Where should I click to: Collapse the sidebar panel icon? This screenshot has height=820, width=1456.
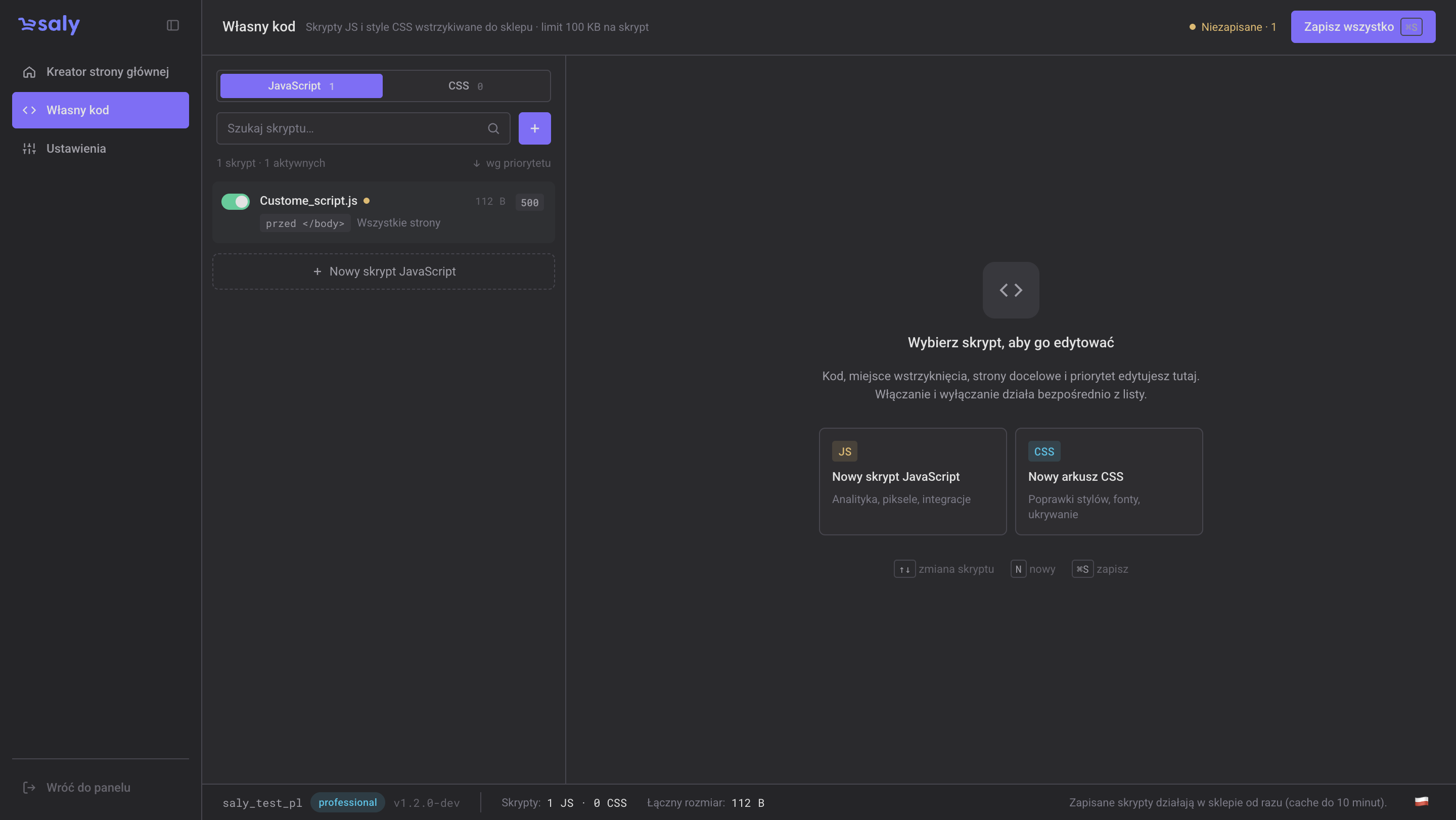173,25
